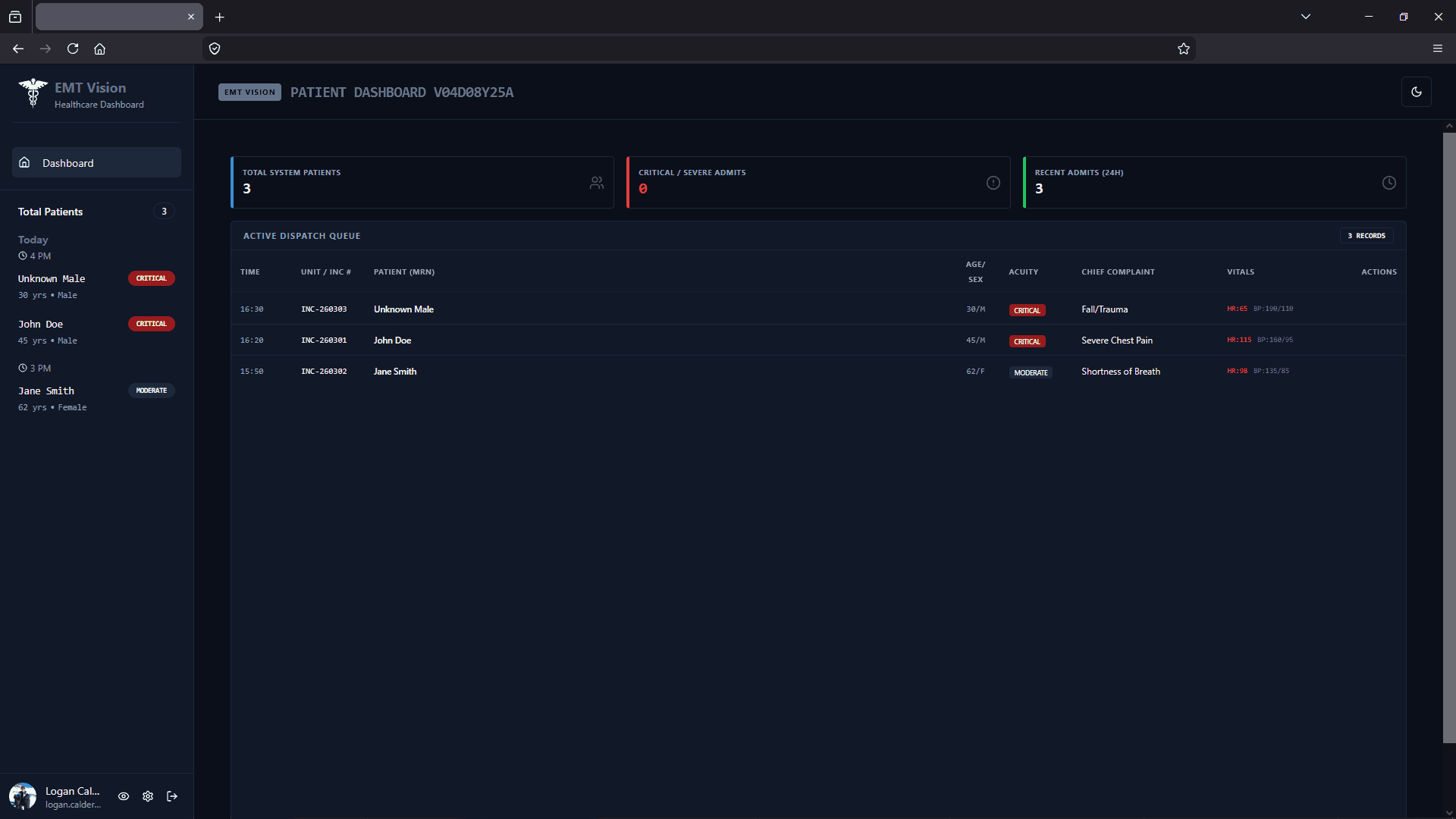Expand the browser menu with the hamburger icon
Image resolution: width=1456 pixels, height=819 pixels.
click(1438, 49)
